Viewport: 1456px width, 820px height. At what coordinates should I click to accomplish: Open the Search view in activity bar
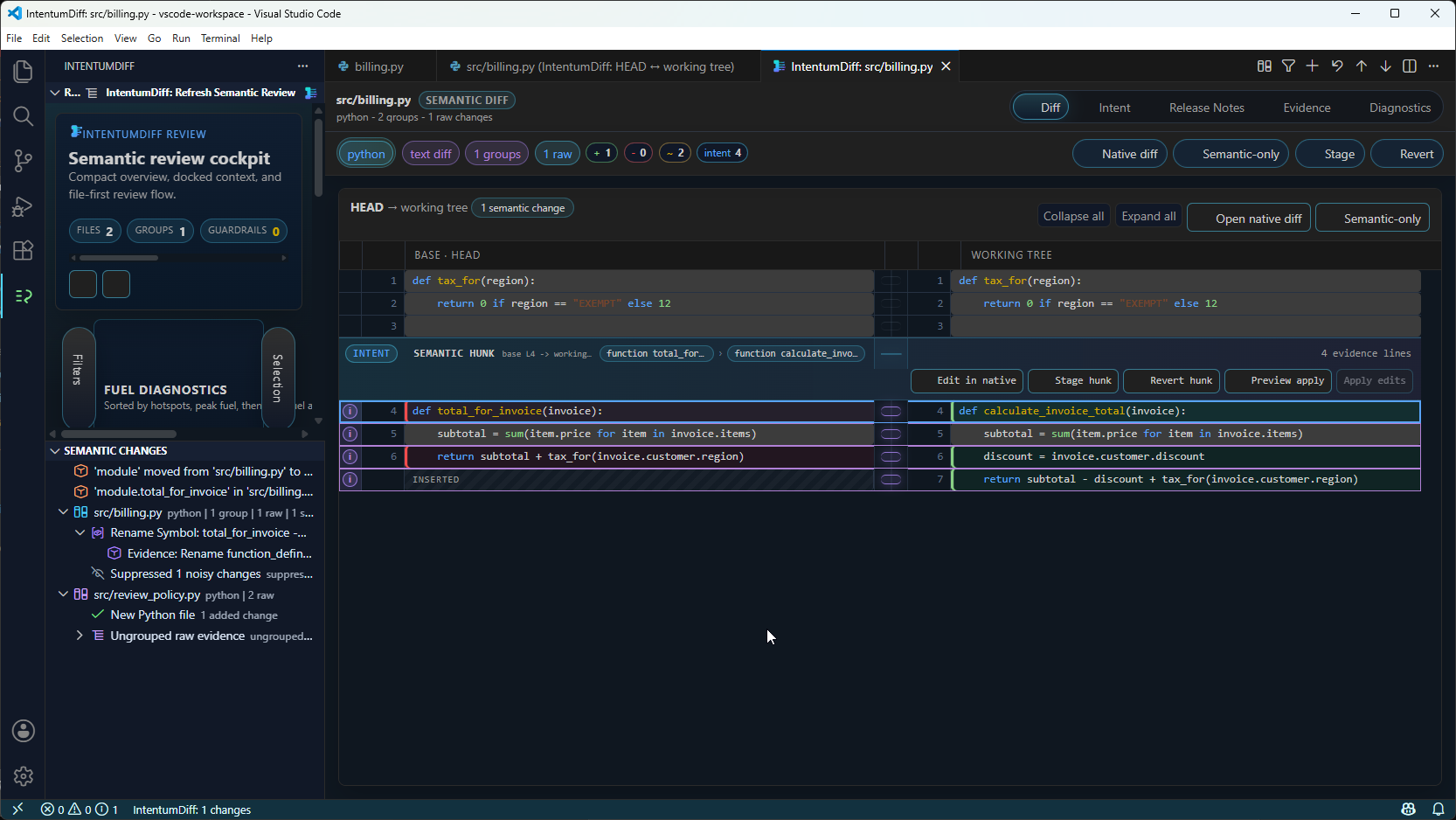(24, 116)
